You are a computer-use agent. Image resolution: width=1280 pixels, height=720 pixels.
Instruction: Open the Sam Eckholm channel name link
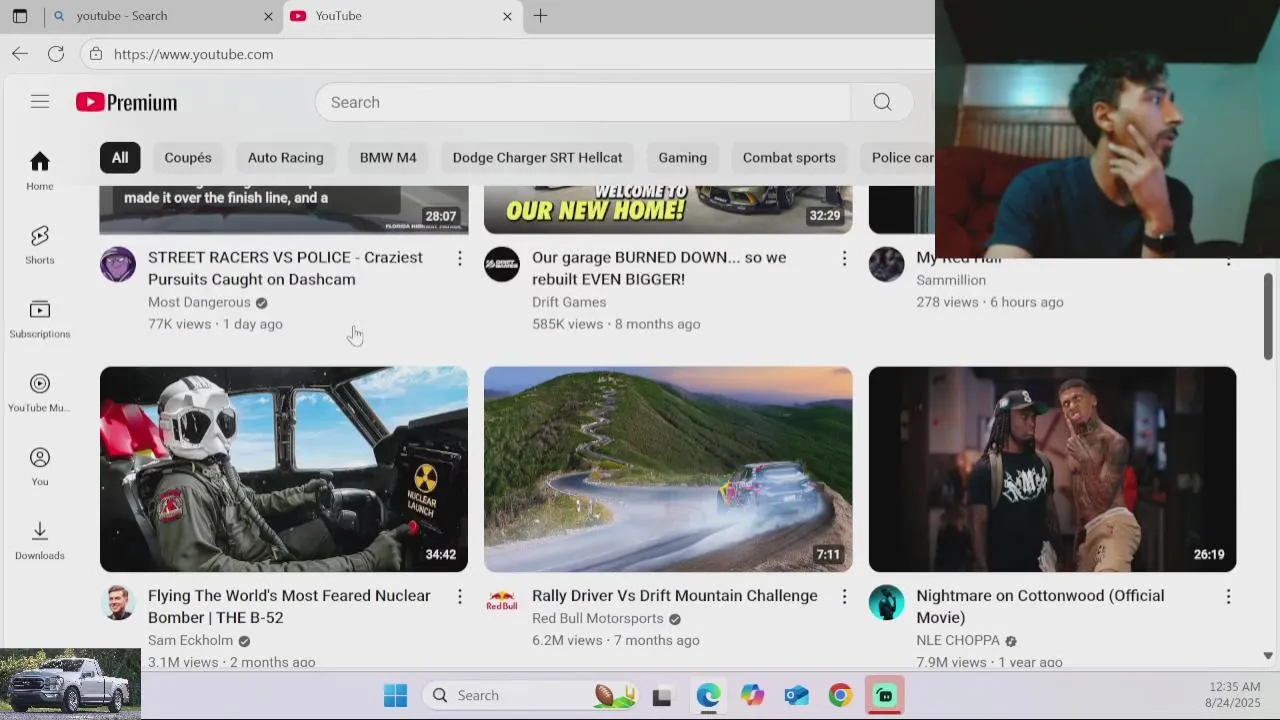(190, 640)
